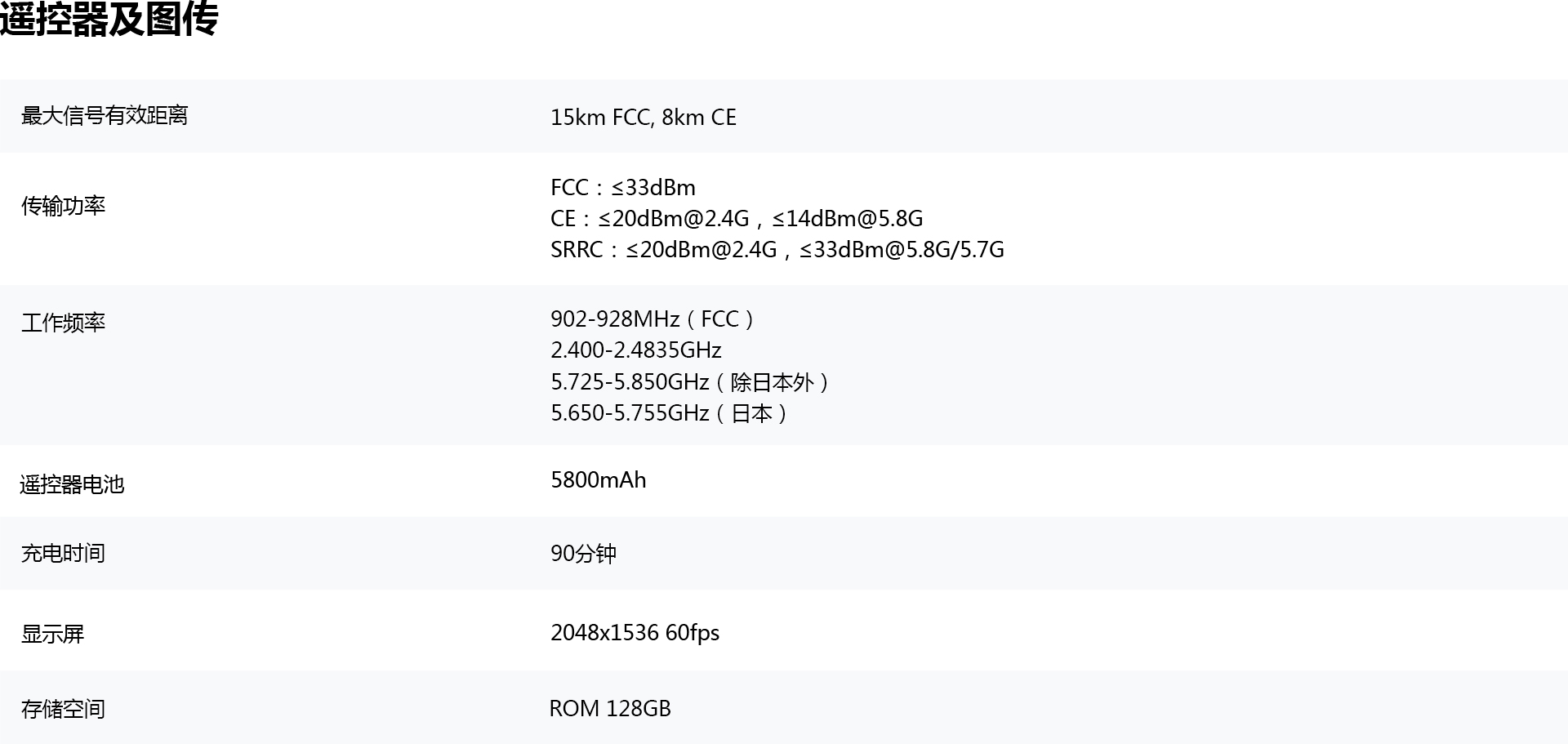
Task: Click the 5.650-5.755GHz (日本) line
Action: pyautogui.click(x=671, y=413)
